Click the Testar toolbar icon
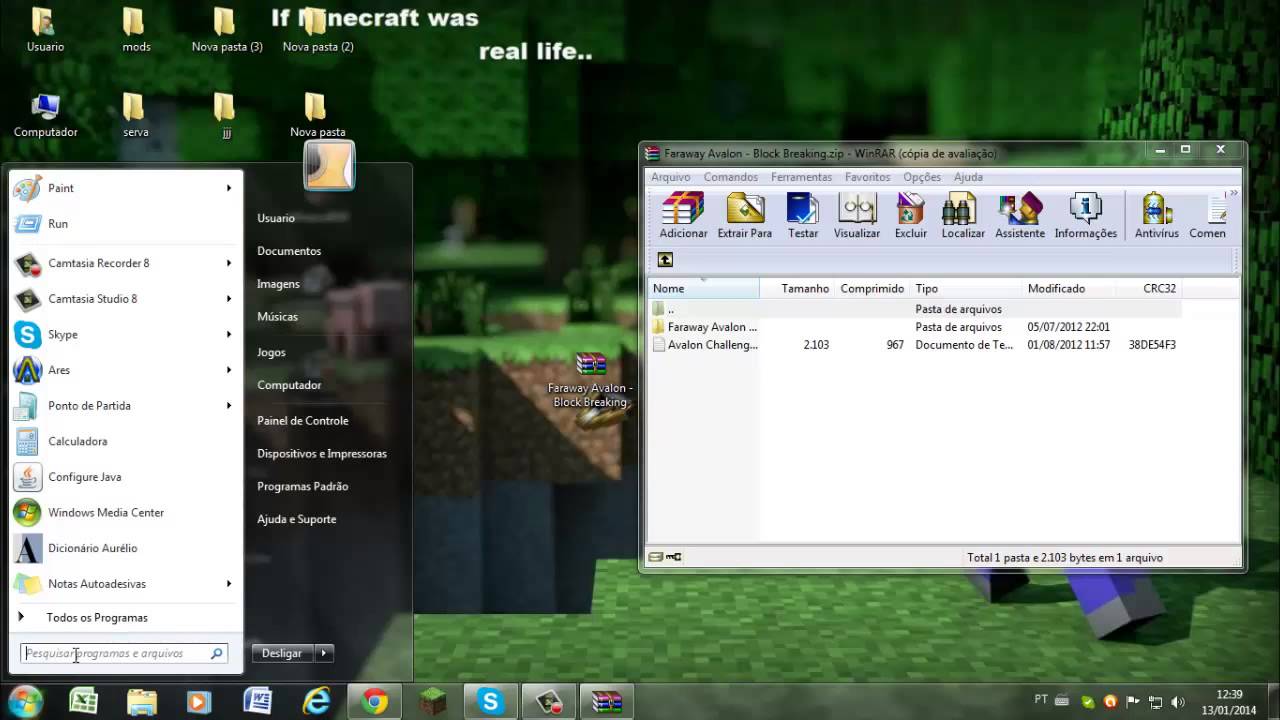 click(803, 215)
